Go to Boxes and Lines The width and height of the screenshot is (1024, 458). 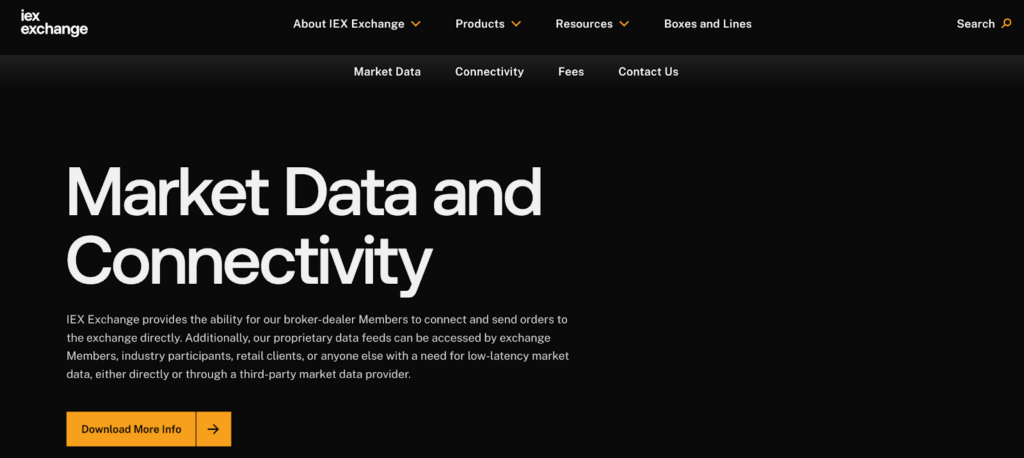pyautogui.click(x=708, y=24)
